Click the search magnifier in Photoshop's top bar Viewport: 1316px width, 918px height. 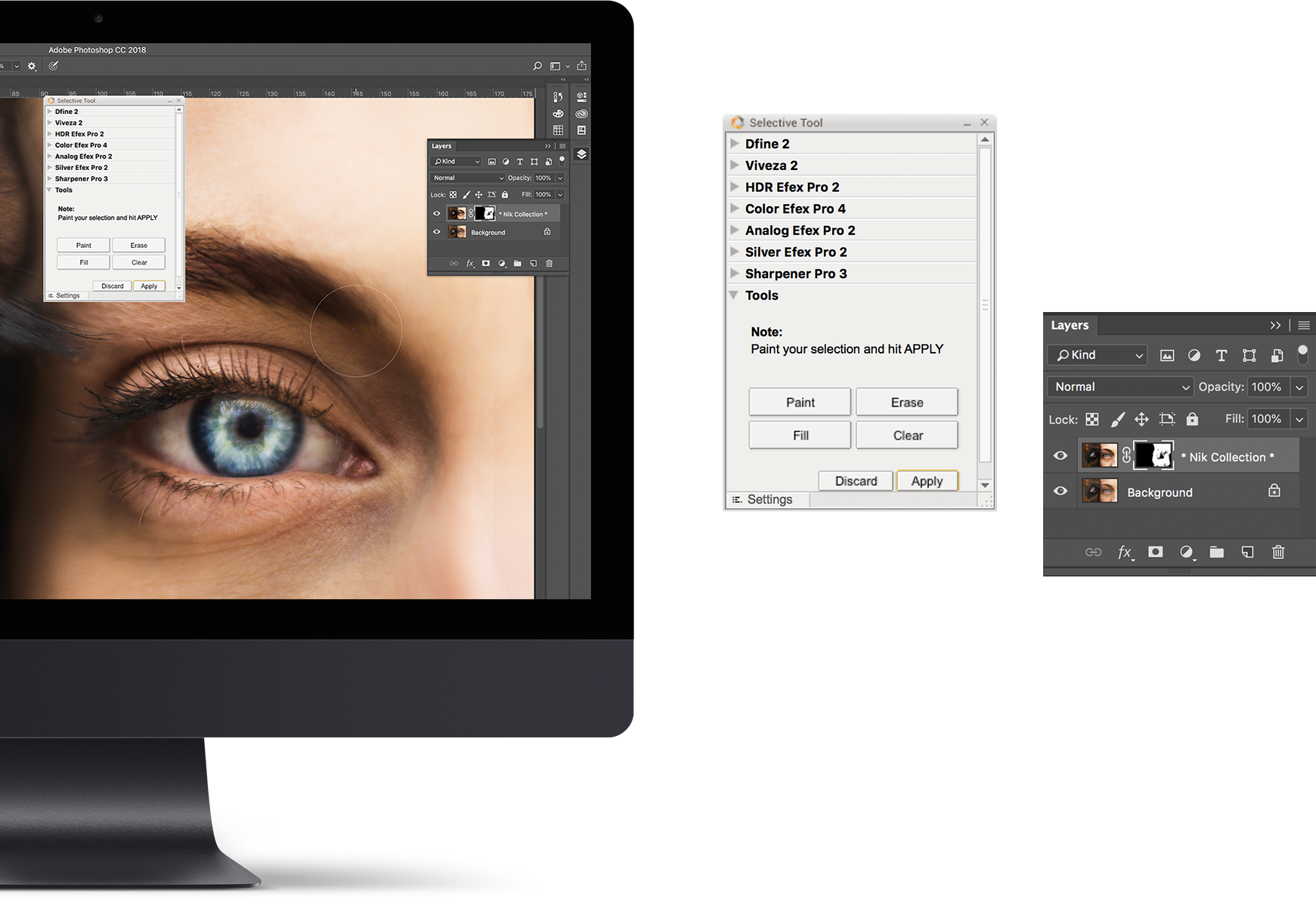537,66
